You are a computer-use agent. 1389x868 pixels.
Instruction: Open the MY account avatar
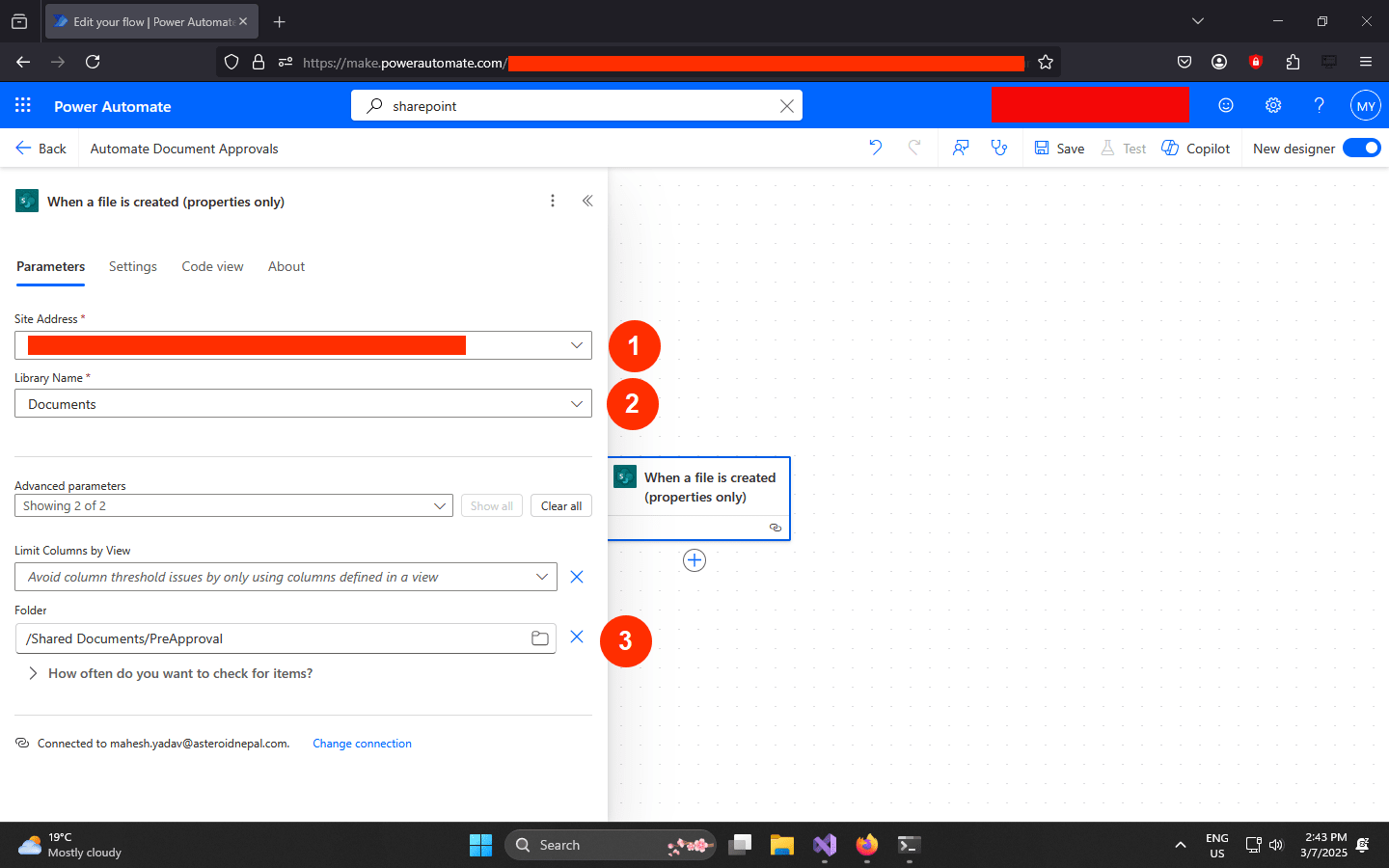1366,106
